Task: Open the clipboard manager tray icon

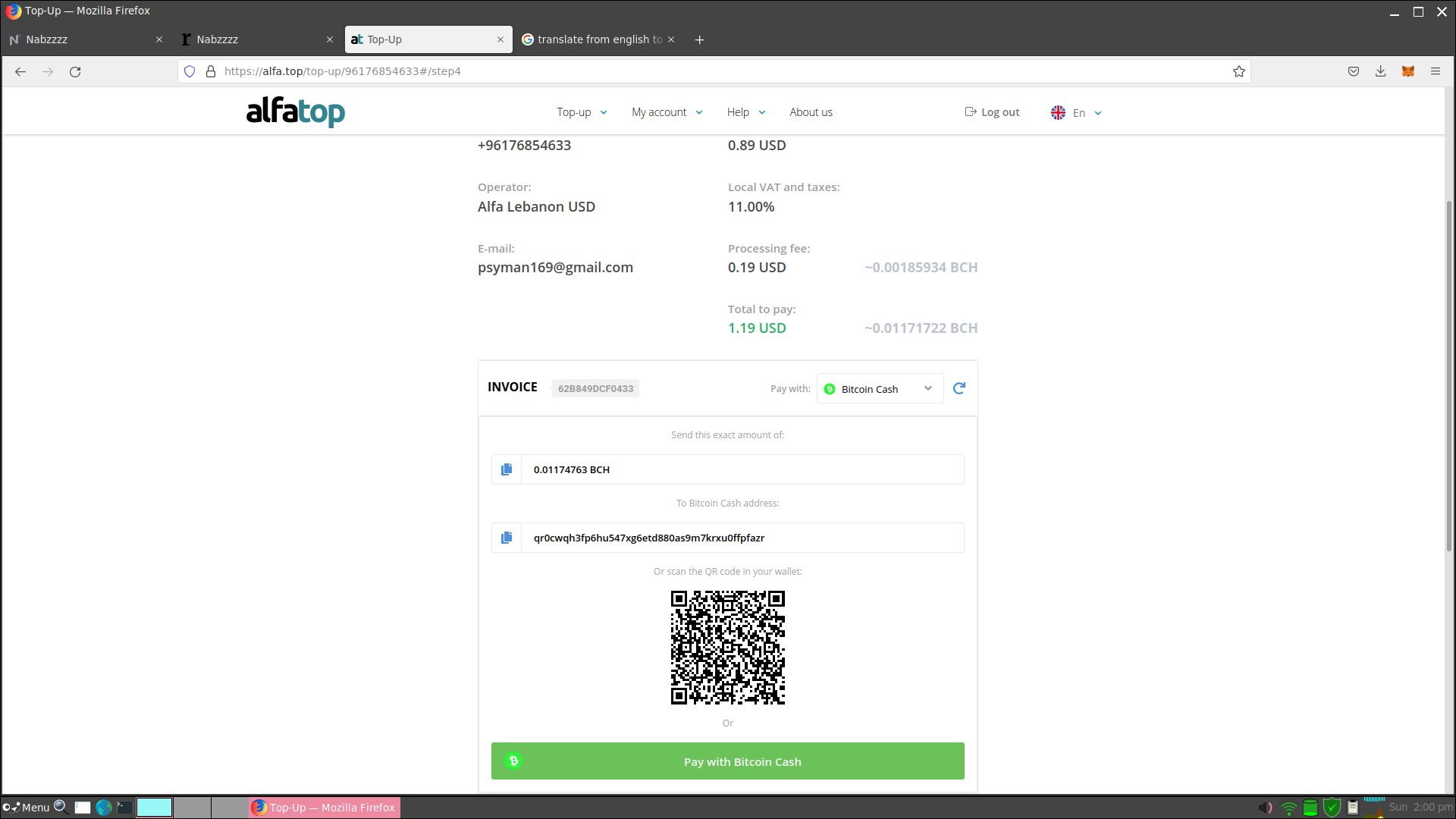Action: (1353, 808)
